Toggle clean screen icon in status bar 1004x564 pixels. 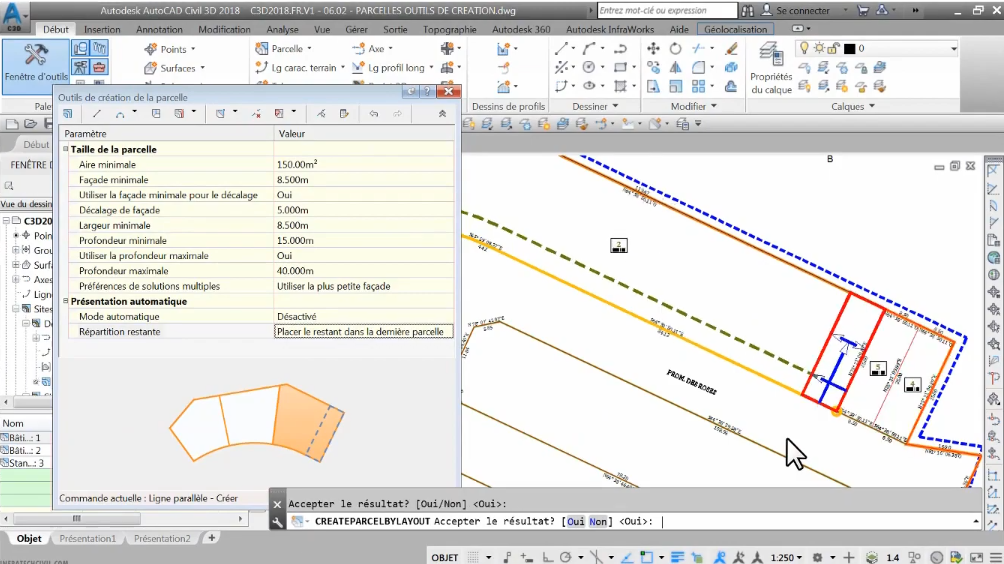tap(976, 558)
